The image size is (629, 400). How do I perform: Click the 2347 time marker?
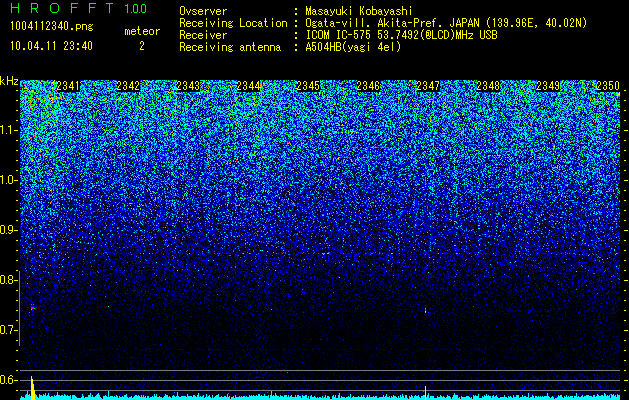pyautogui.click(x=428, y=86)
